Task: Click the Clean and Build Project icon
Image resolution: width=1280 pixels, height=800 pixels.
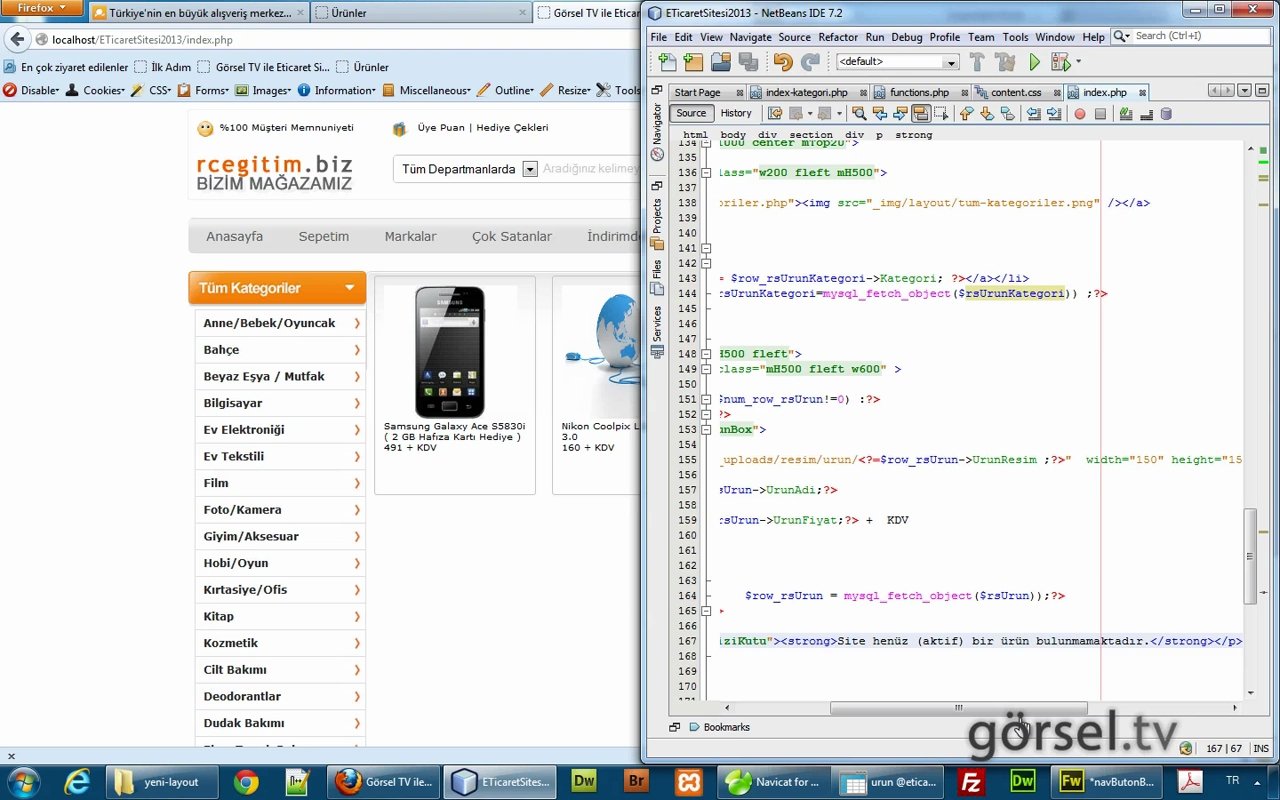Action: 1005,62
